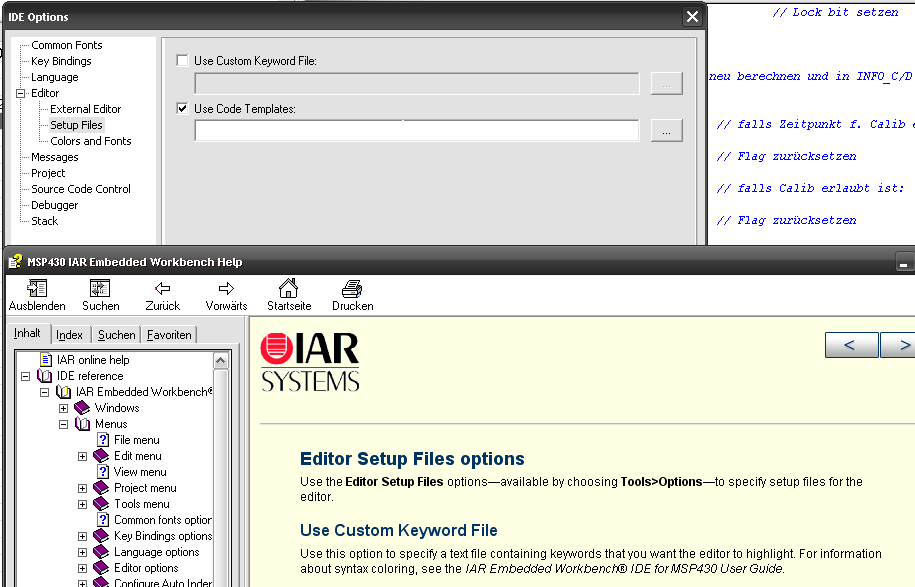Click the help window title bar icon
The image size is (915, 587).
(15, 262)
